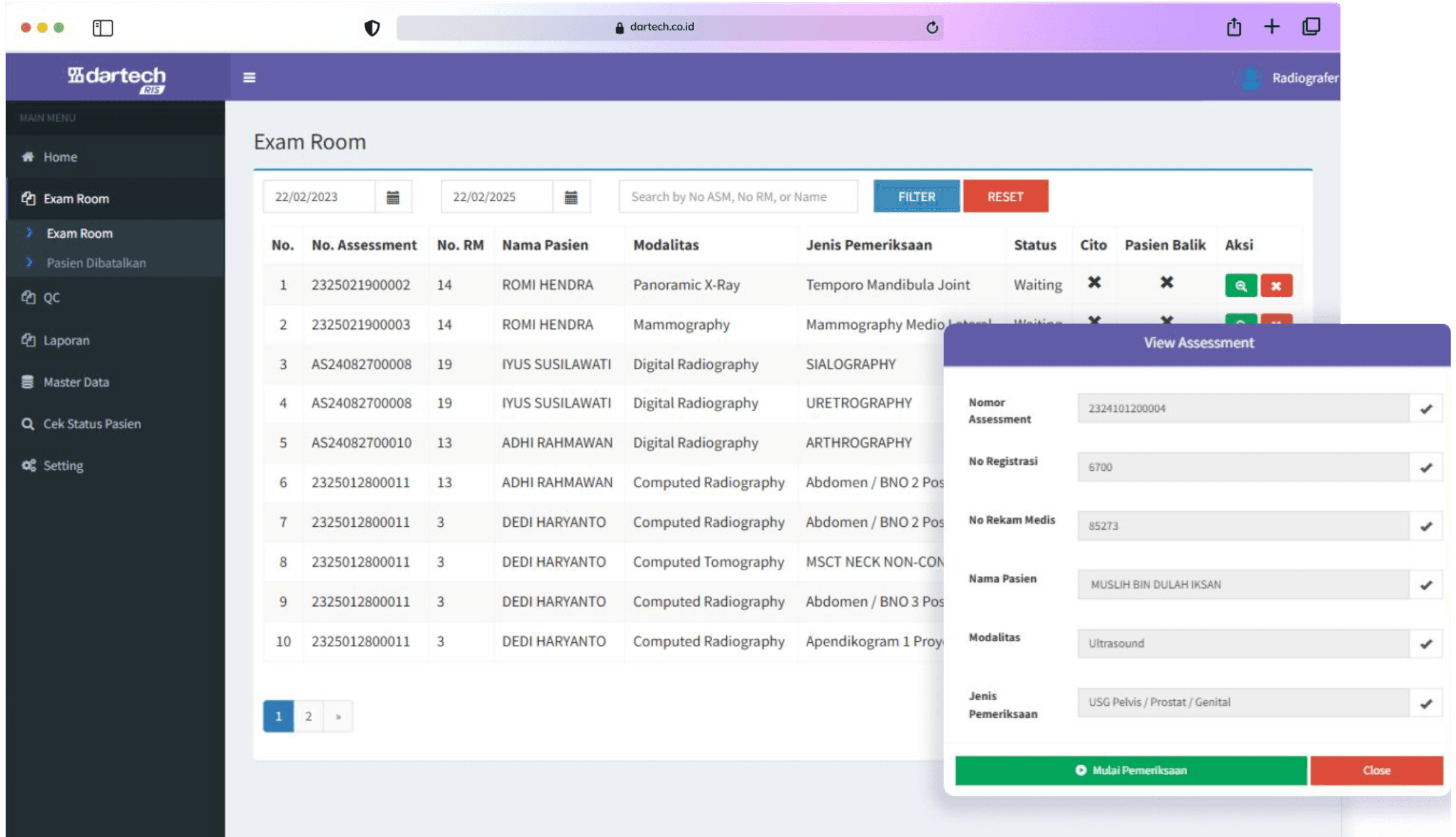The image size is (1456, 837).
Task: Click the No. Assessment column header
Action: click(364, 245)
